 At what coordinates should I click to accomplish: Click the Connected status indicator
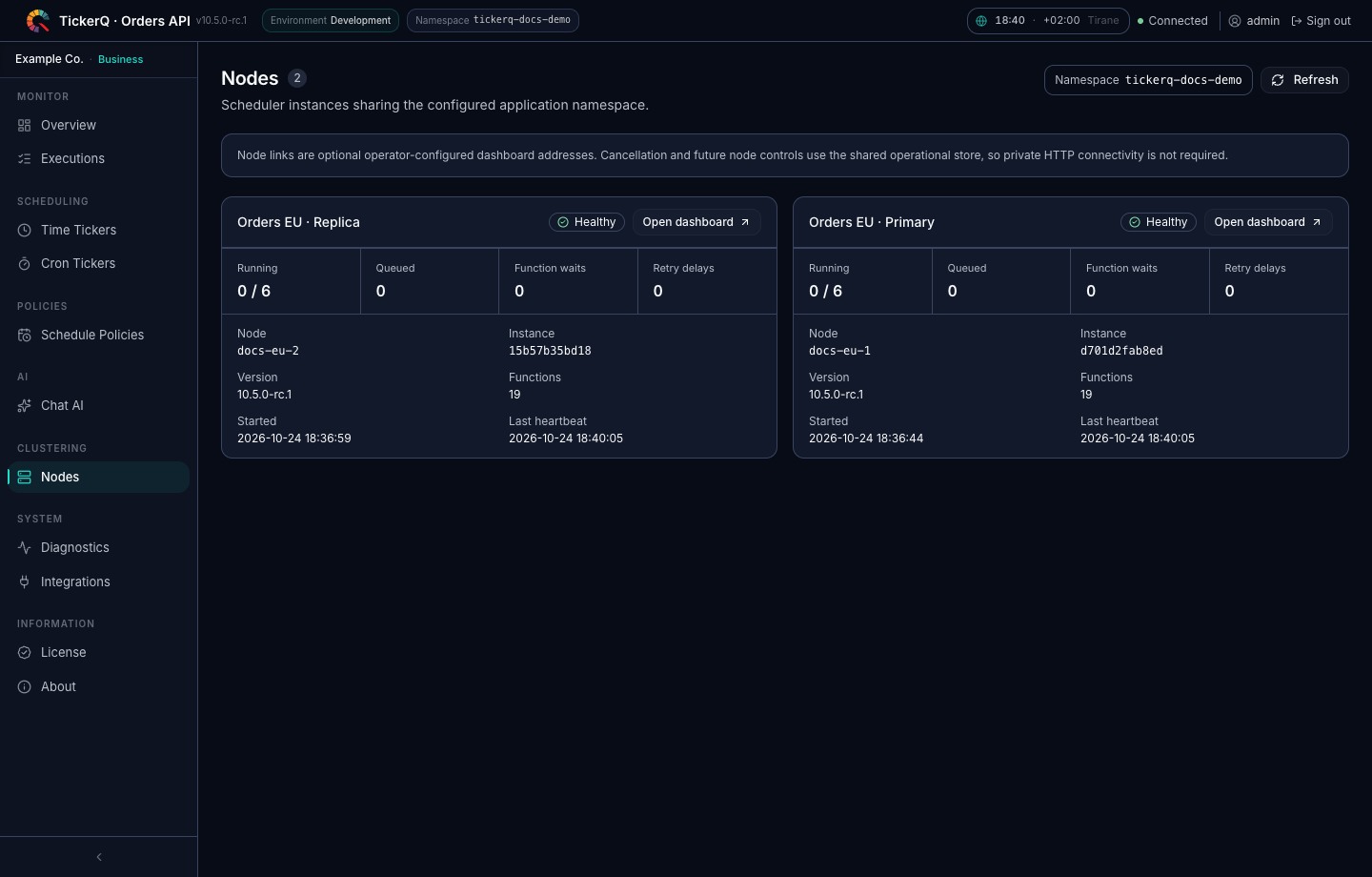[1173, 20]
